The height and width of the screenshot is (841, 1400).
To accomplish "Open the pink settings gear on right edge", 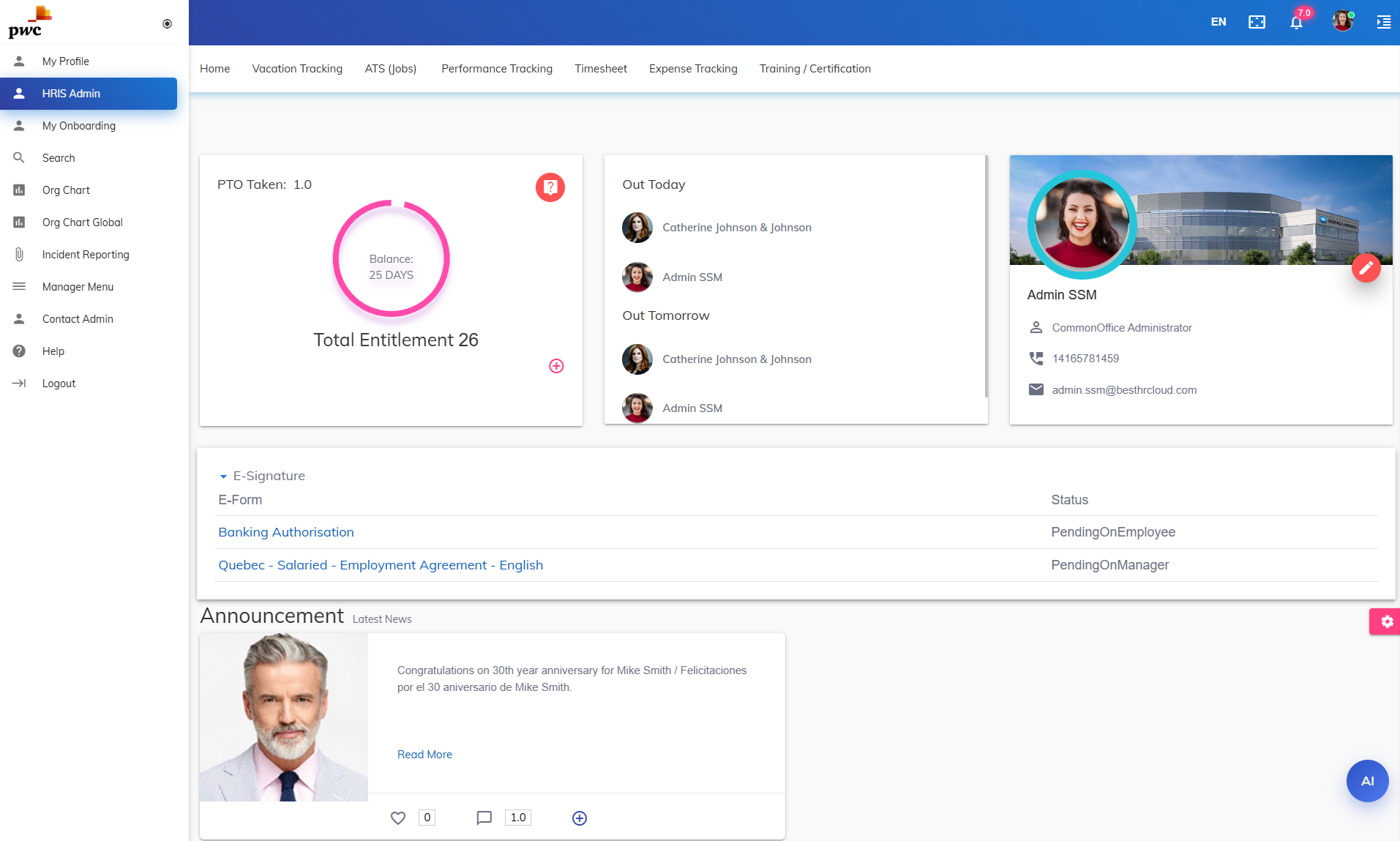I will [1386, 621].
